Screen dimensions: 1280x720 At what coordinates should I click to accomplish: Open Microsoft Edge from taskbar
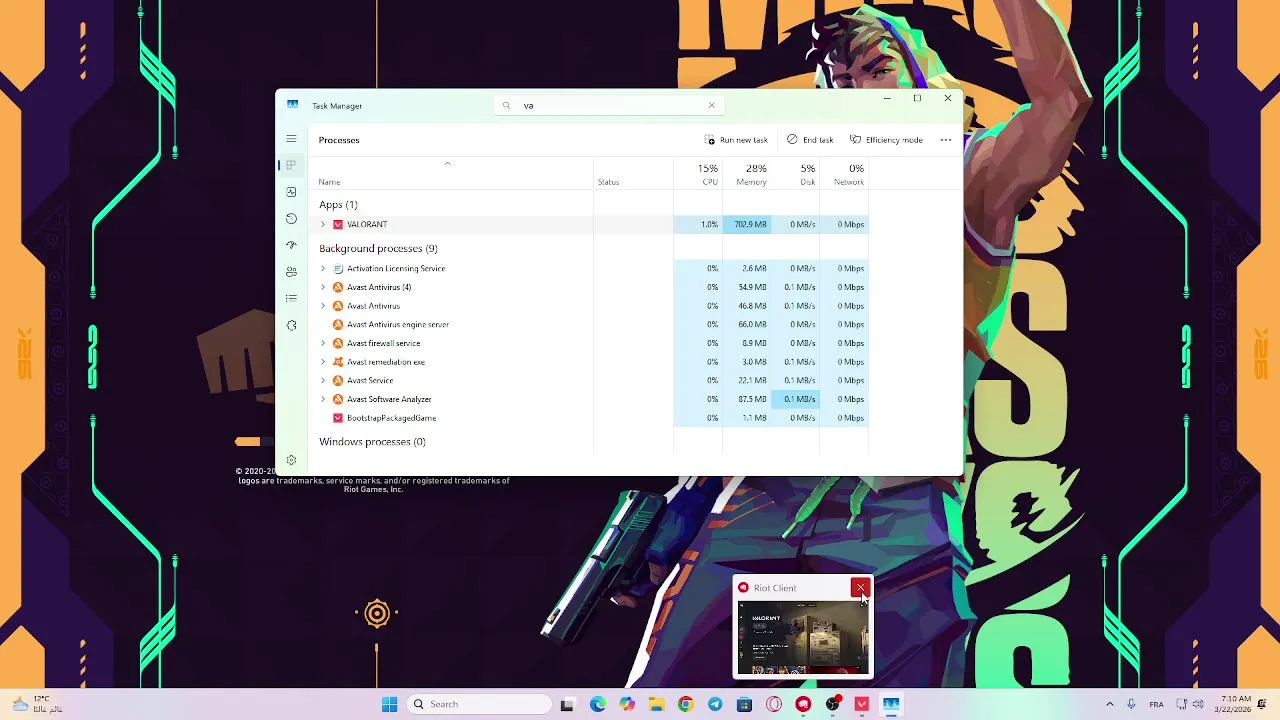[x=598, y=704]
